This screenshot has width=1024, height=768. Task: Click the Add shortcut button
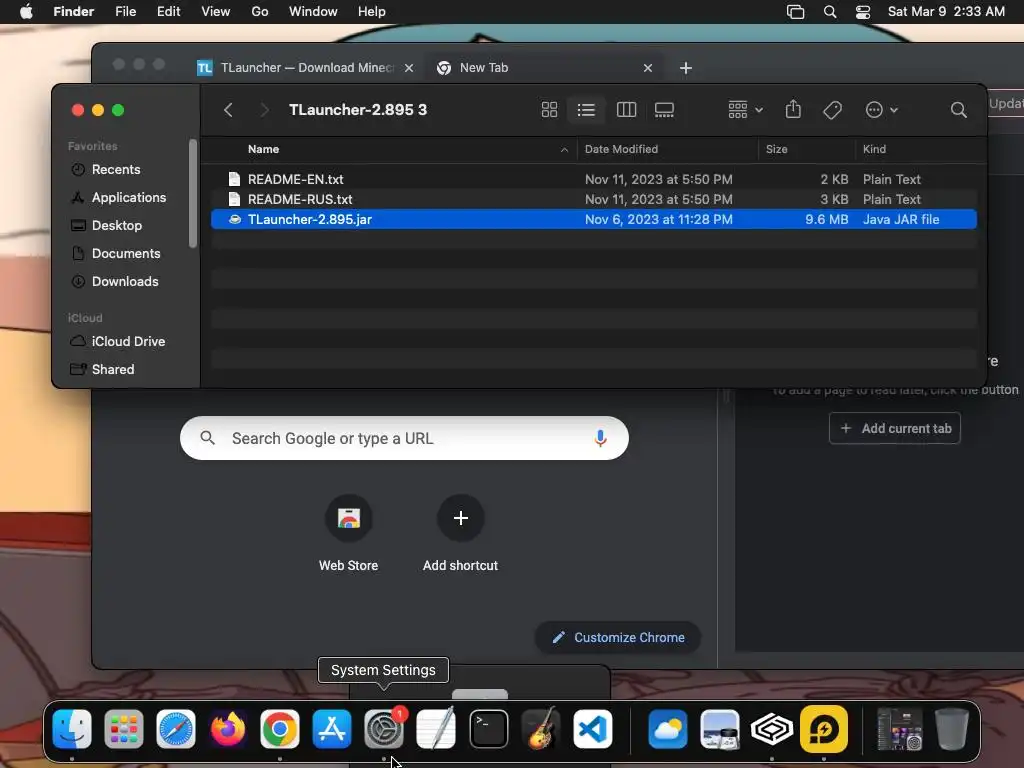click(x=460, y=534)
